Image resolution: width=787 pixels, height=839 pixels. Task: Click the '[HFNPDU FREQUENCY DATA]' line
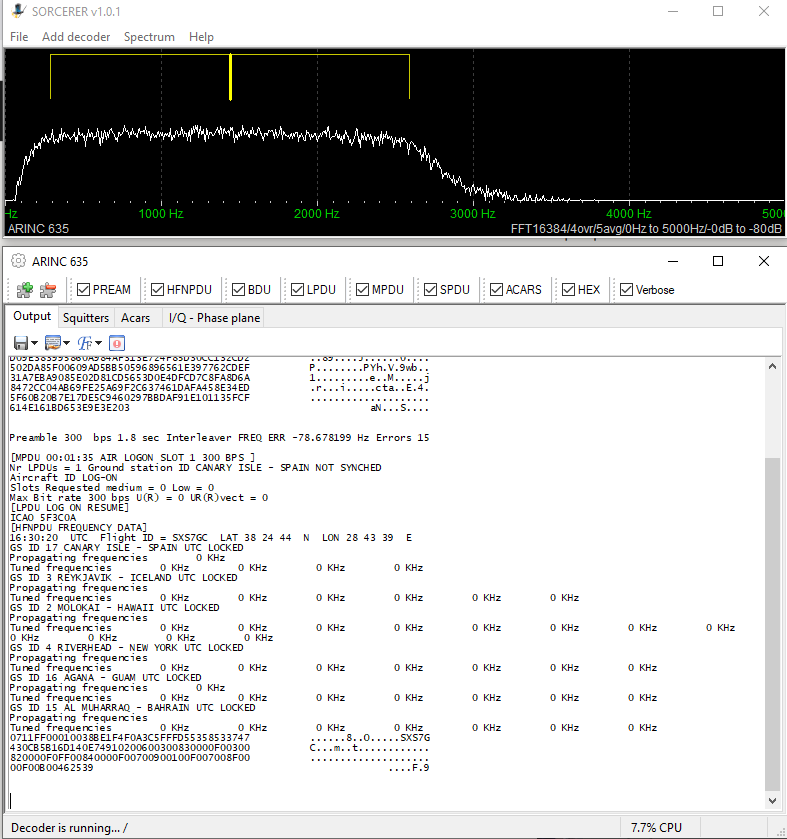(x=78, y=528)
